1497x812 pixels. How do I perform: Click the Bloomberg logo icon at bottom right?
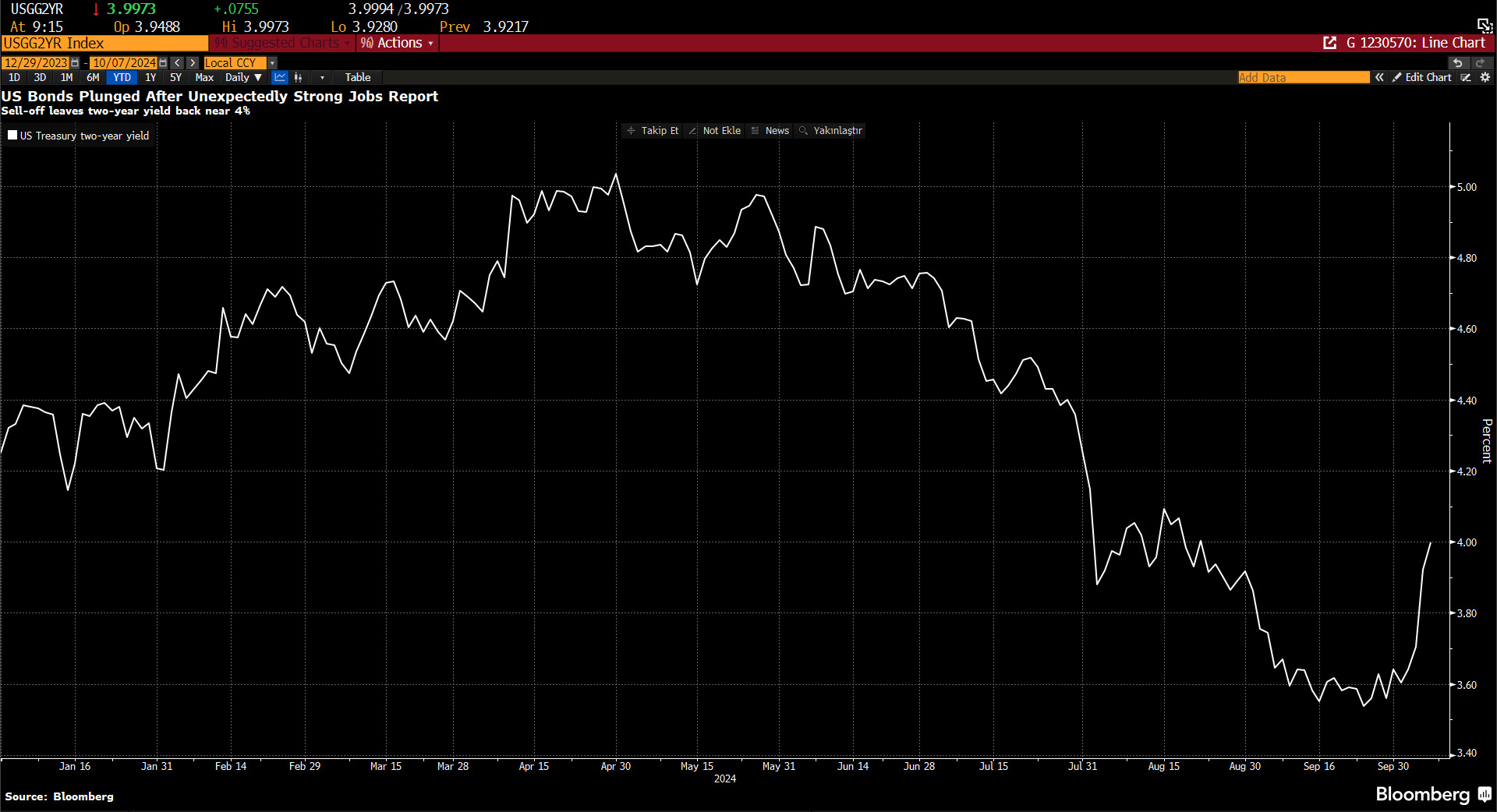click(1485, 795)
